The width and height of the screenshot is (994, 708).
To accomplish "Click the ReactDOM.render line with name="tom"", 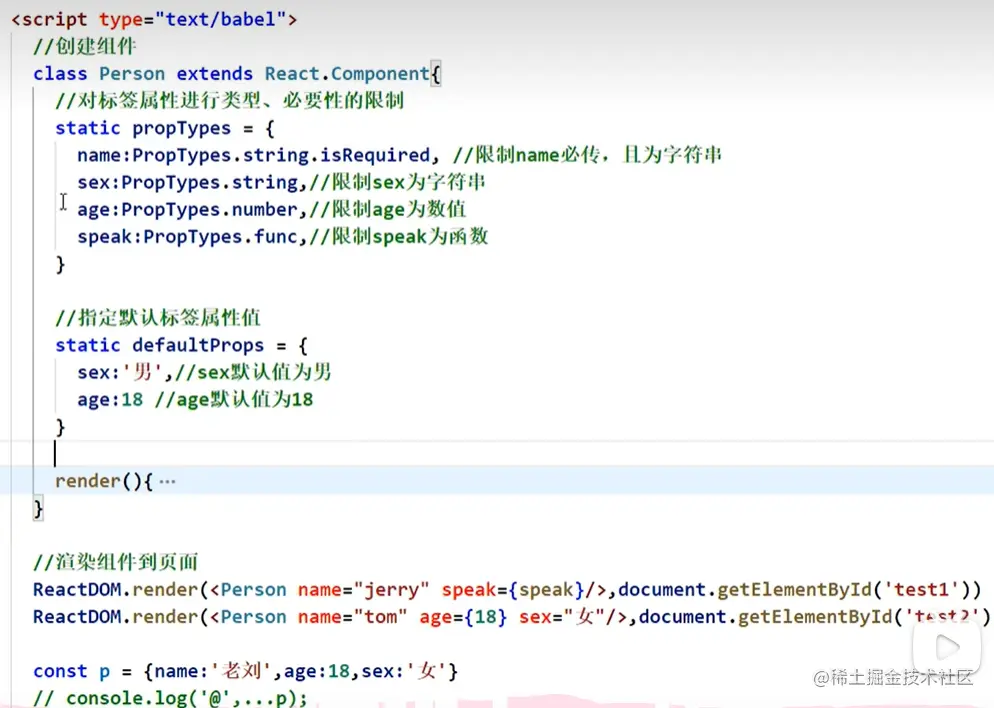I will point(512,617).
